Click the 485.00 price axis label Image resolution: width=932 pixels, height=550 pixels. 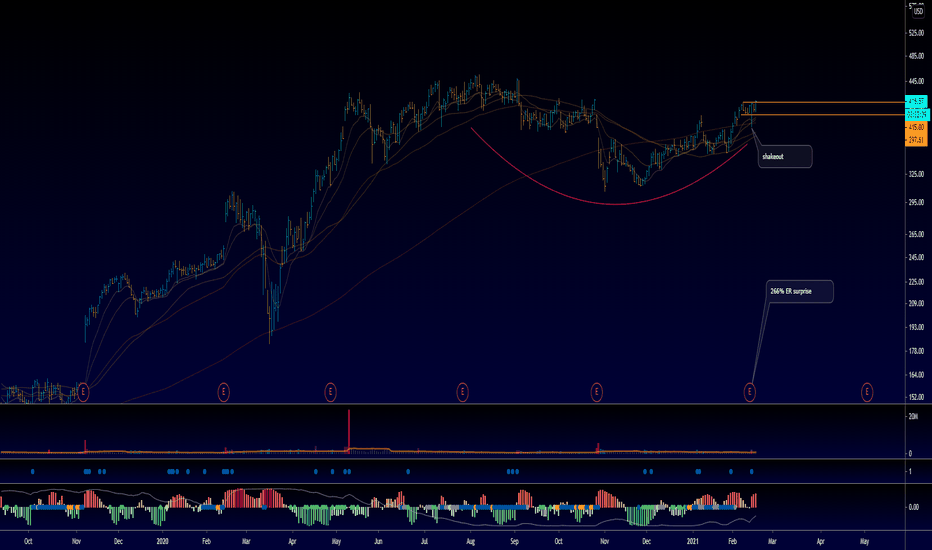(x=916, y=56)
